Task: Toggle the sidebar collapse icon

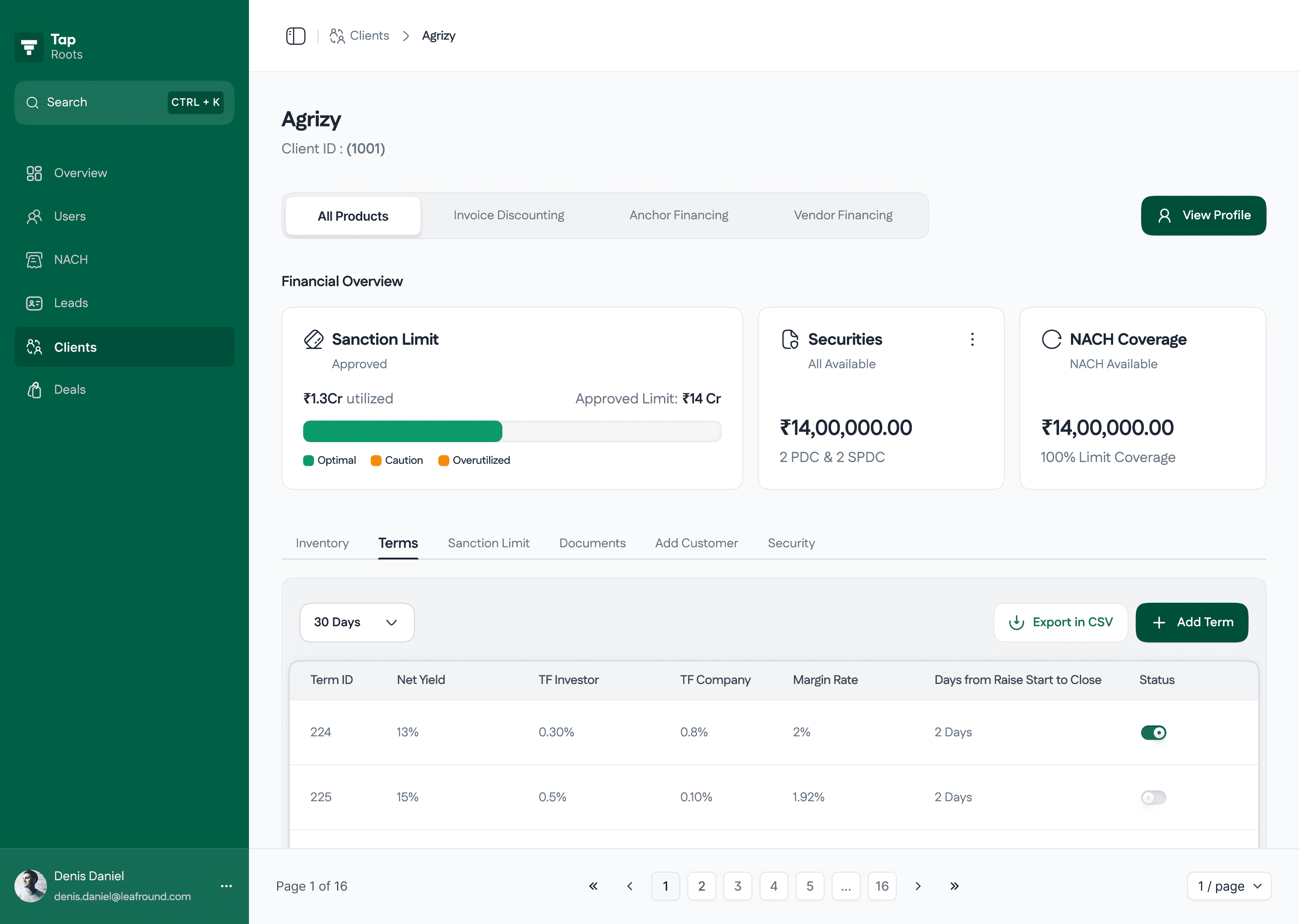Action: [x=295, y=36]
